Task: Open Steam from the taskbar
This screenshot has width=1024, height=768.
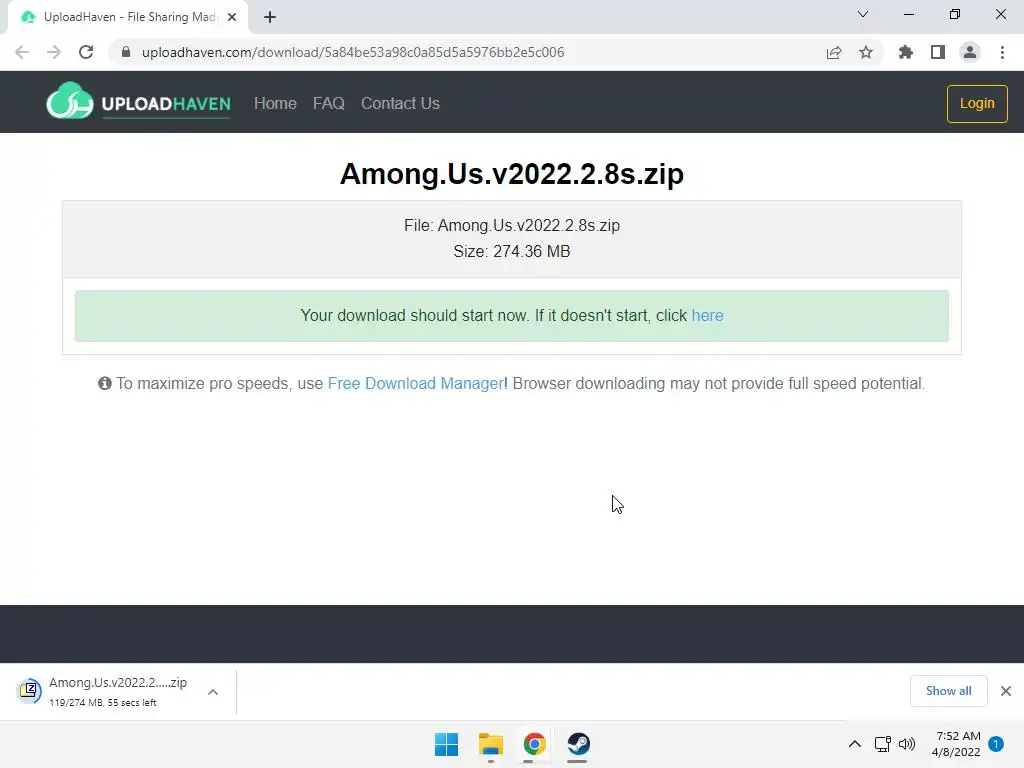Action: pyautogui.click(x=578, y=744)
